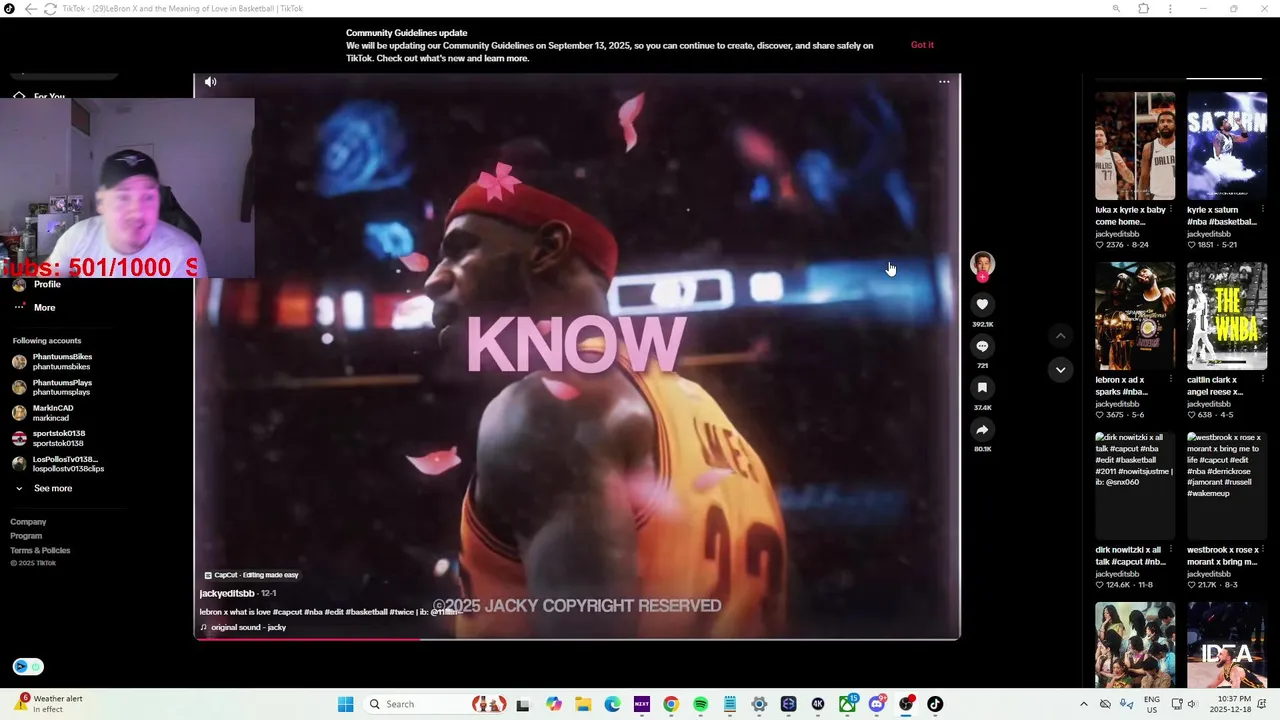Open LosPollosTv0138 following account
The height and width of the screenshot is (720, 1280).
[x=58, y=465]
